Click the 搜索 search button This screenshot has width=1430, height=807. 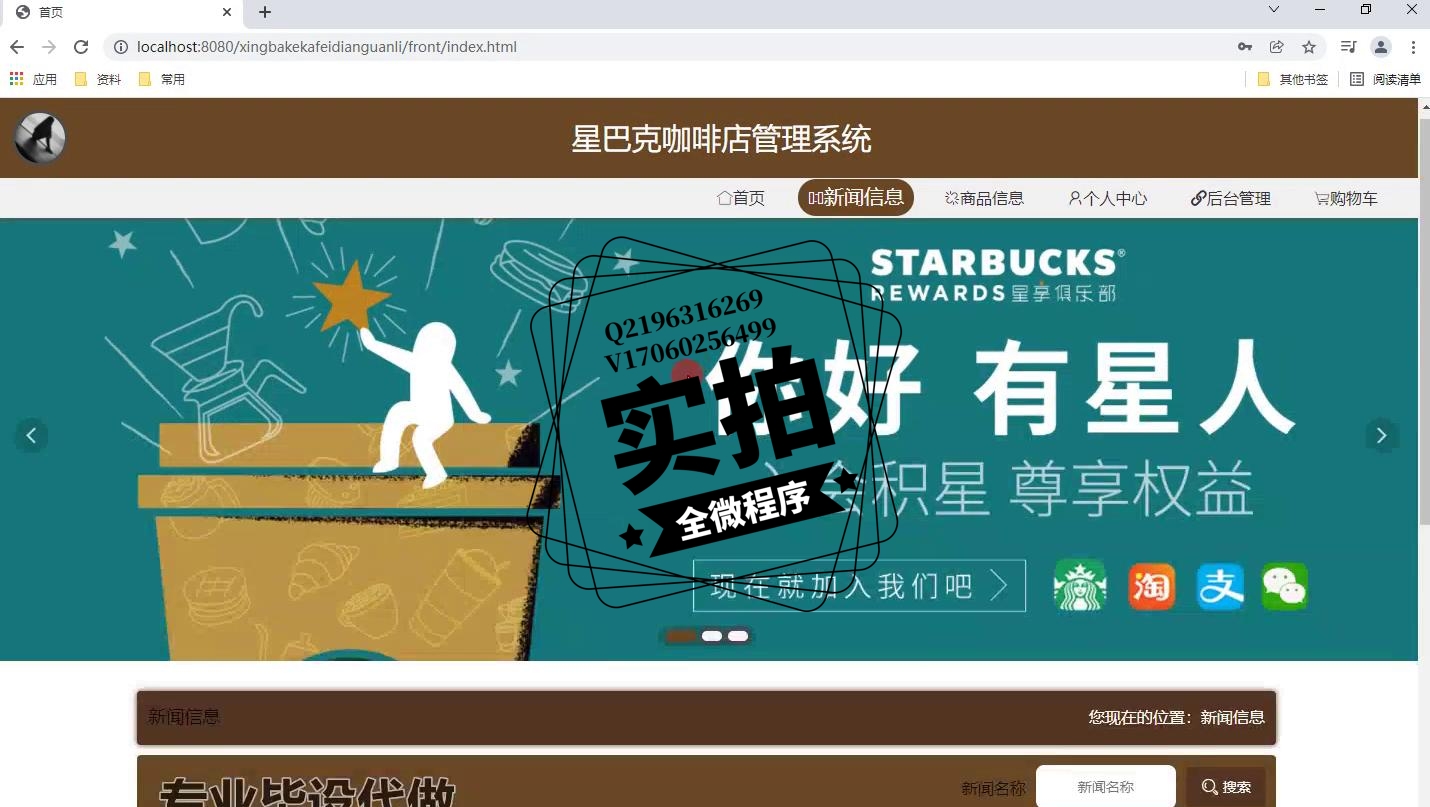click(1226, 787)
